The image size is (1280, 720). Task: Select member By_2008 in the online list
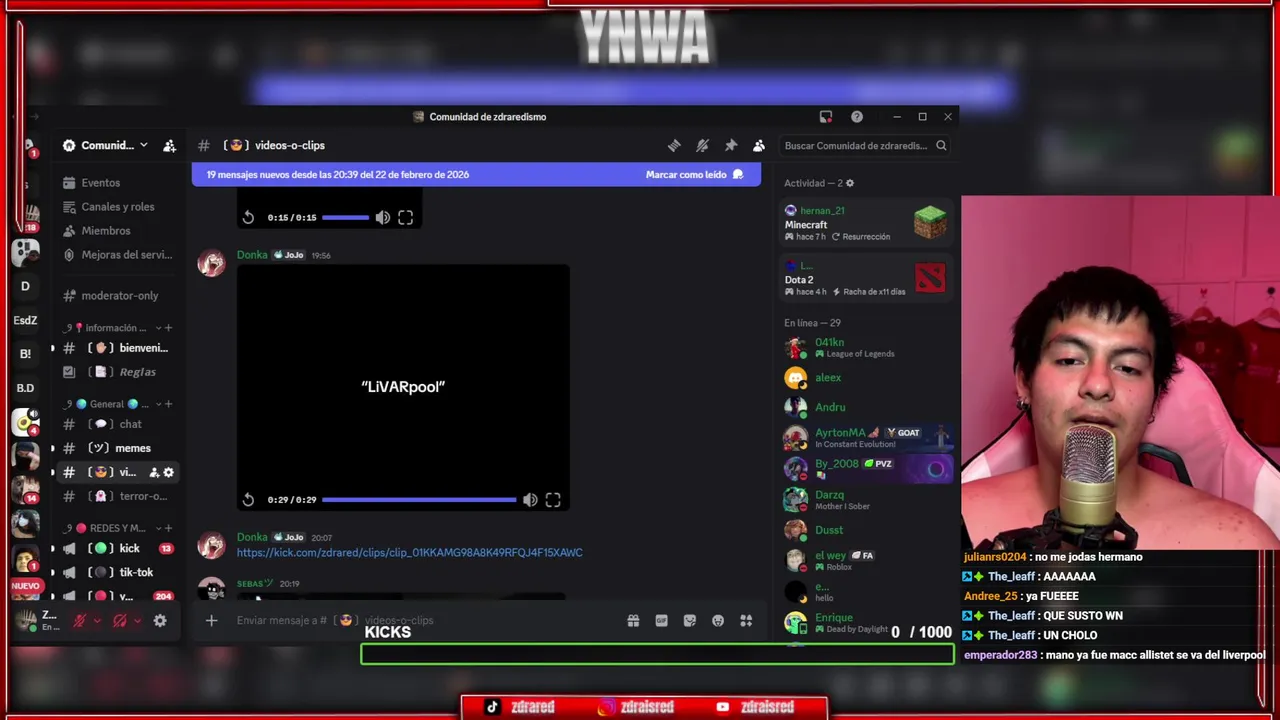[x=865, y=468]
